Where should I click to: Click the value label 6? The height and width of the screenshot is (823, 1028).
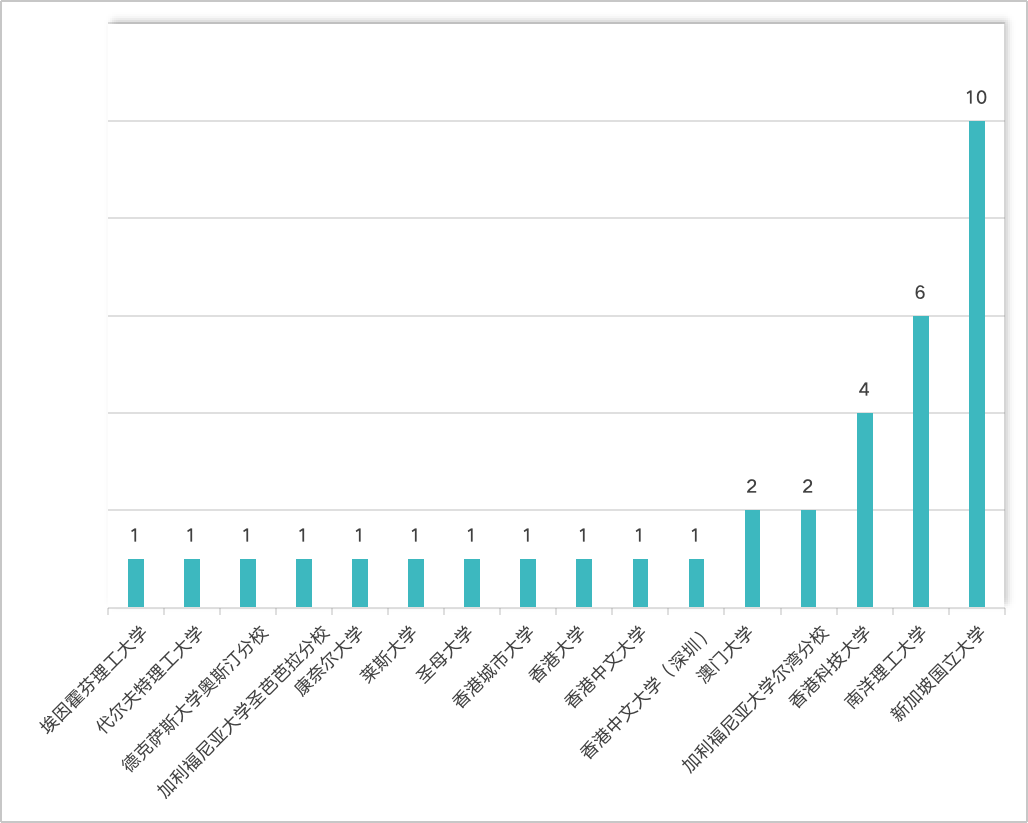(920, 292)
